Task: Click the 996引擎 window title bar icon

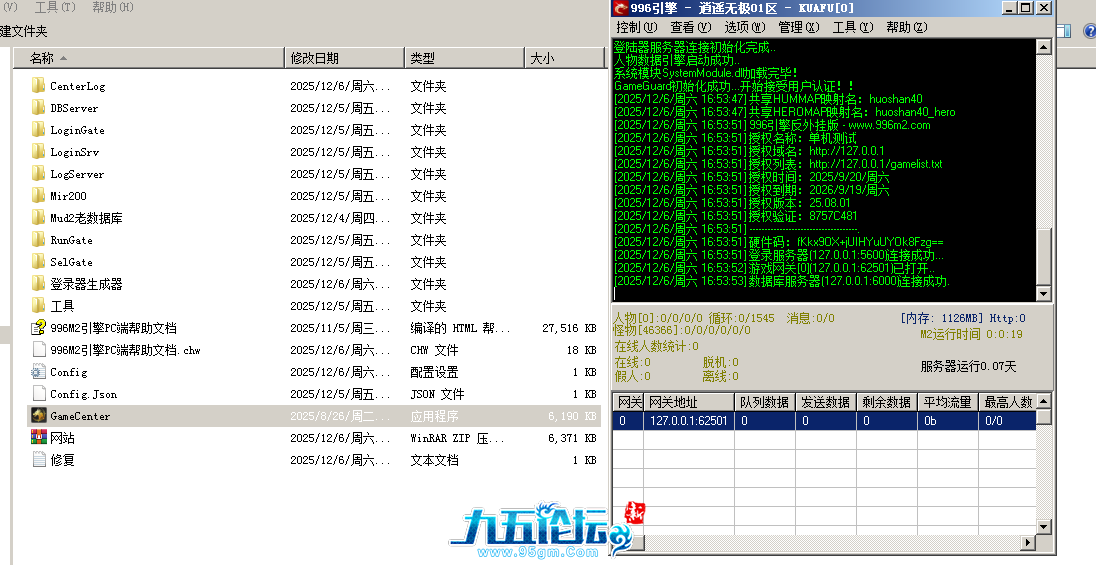Action: tap(621, 8)
